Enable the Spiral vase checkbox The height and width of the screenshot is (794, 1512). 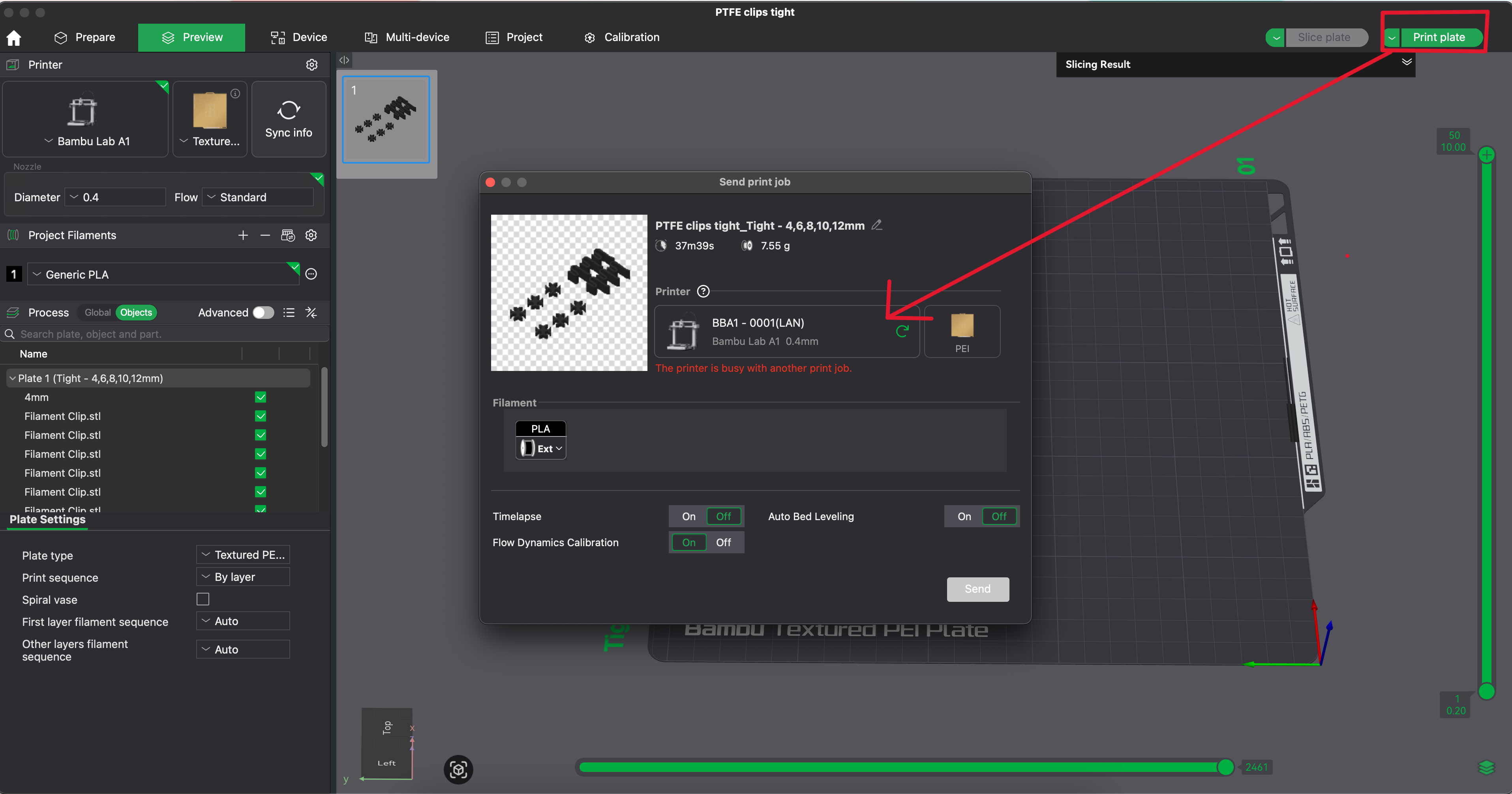click(203, 599)
